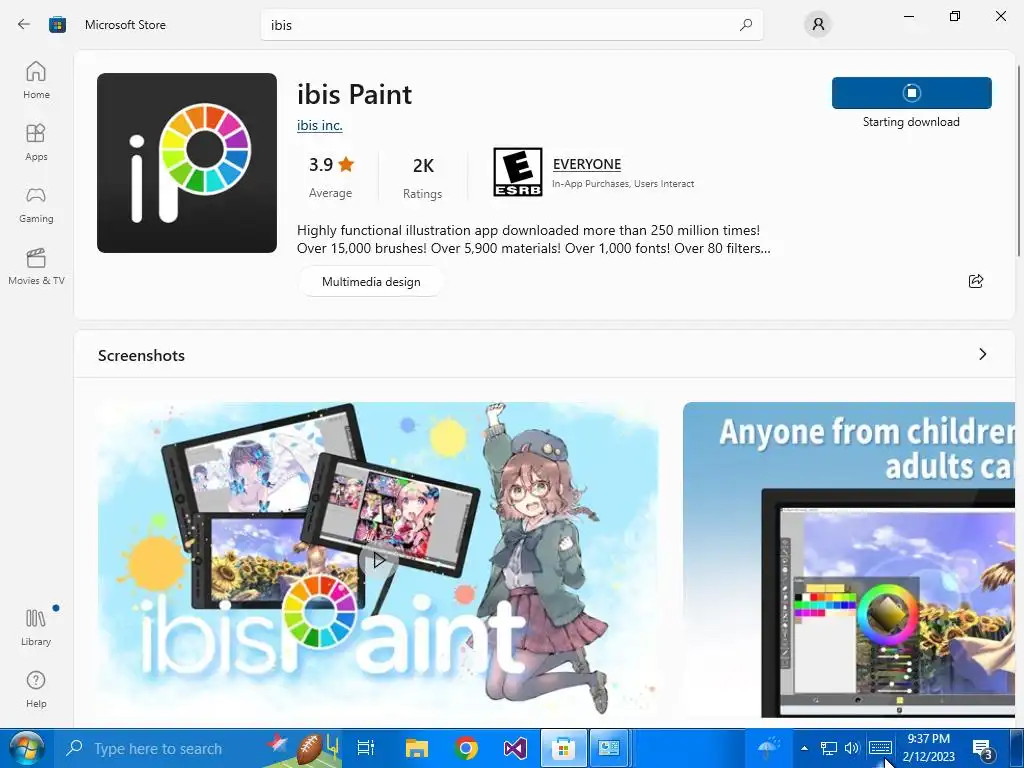
Task: Click the Microsoft Store logo icon
Action: tap(57, 25)
